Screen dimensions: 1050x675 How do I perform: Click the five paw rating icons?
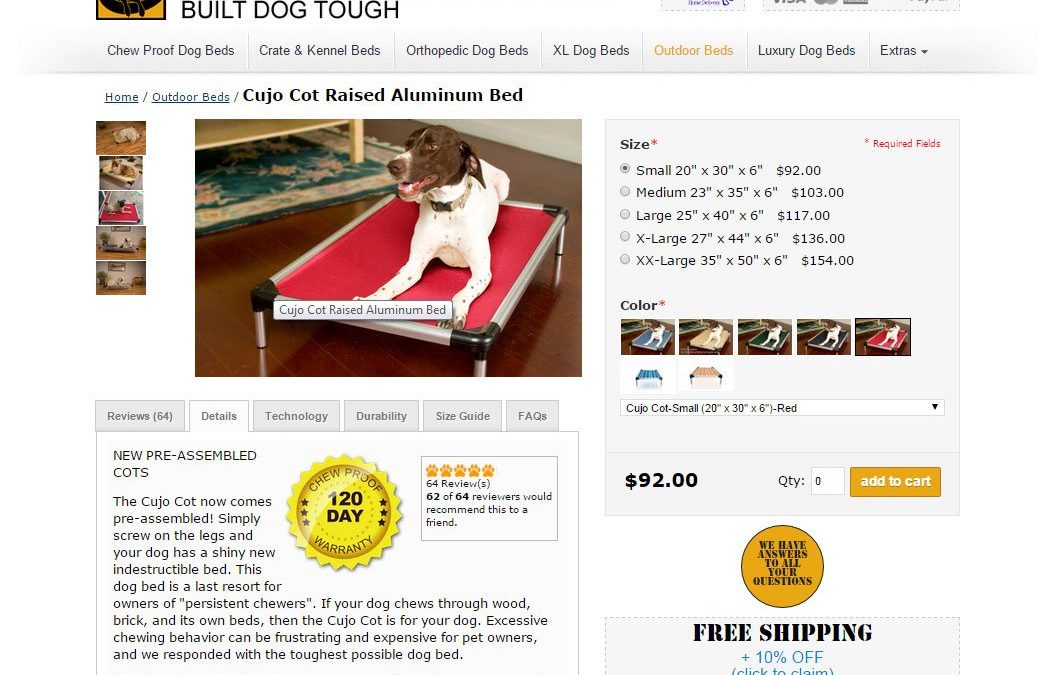point(460,470)
